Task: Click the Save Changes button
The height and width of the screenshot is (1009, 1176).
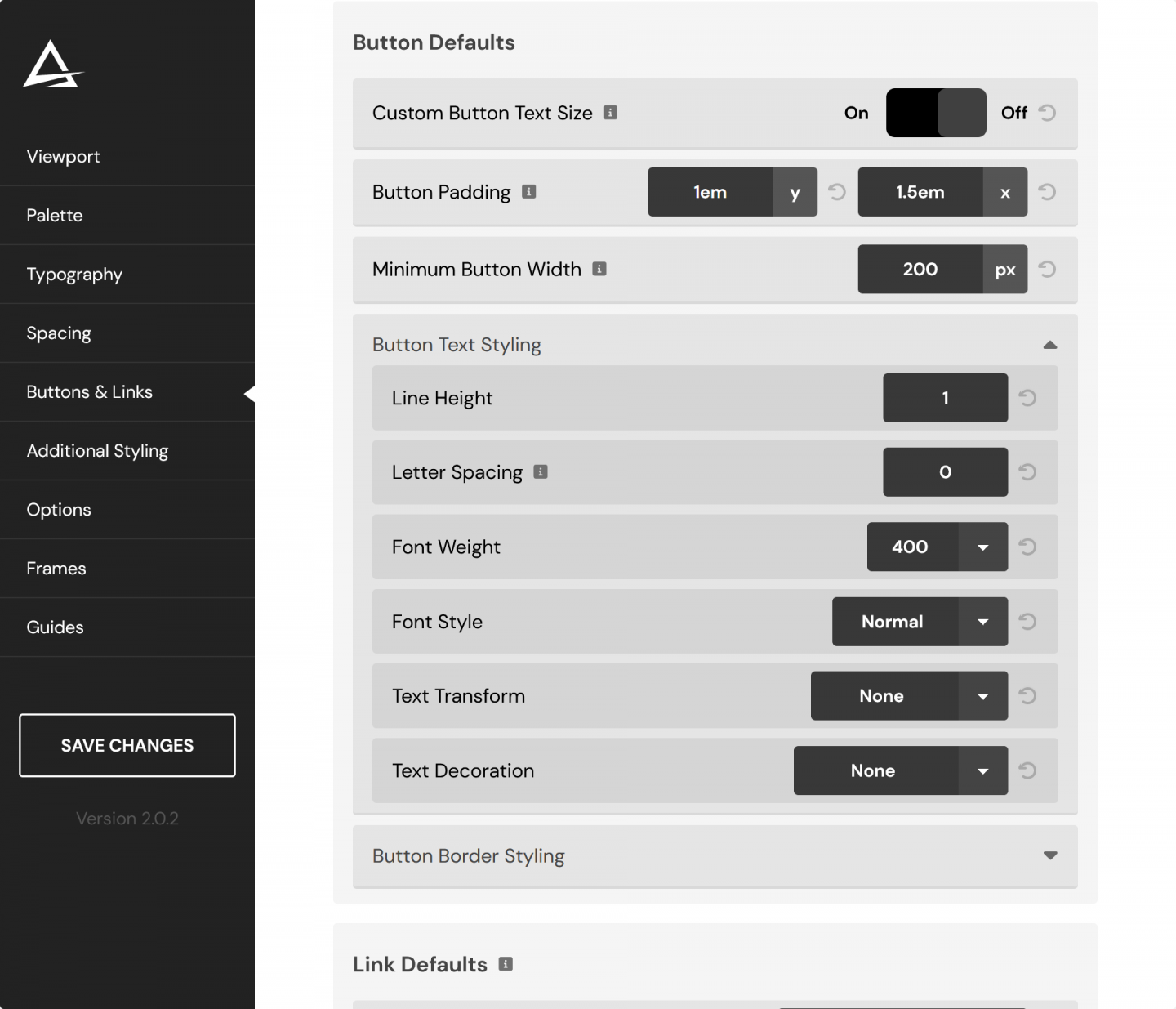Action: (x=127, y=745)
